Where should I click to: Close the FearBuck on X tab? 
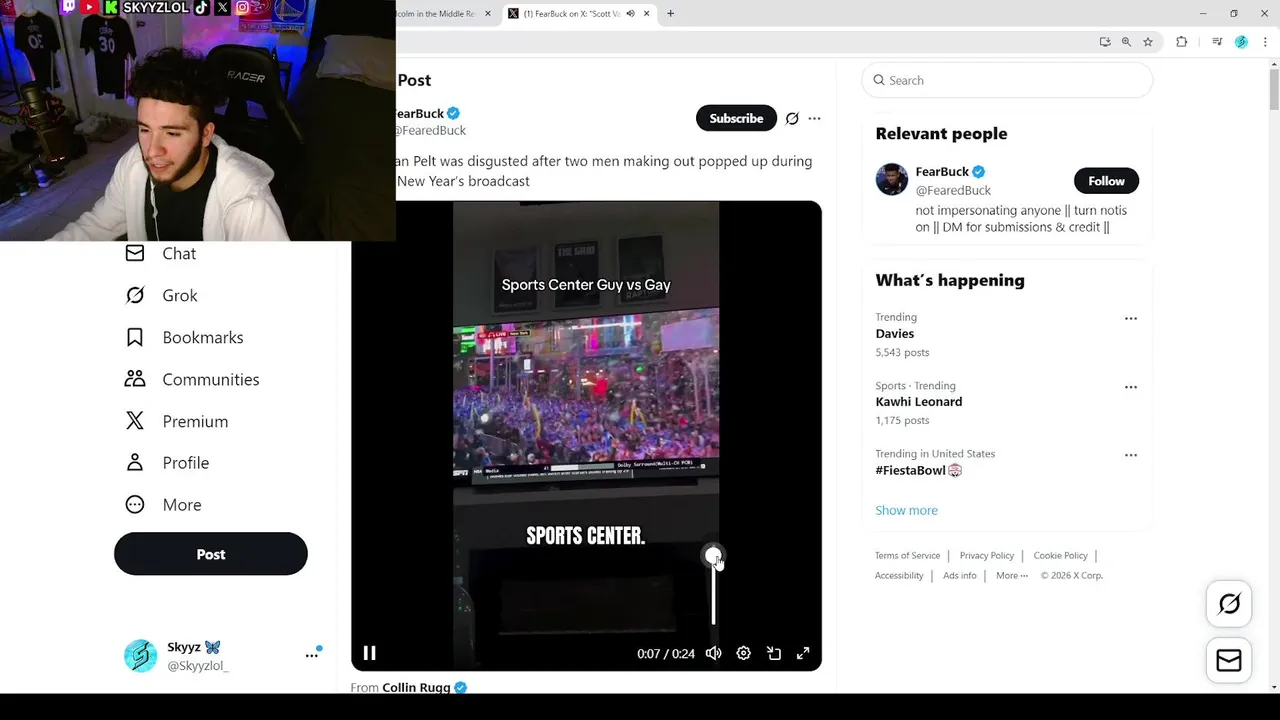(x=646, y=13)
